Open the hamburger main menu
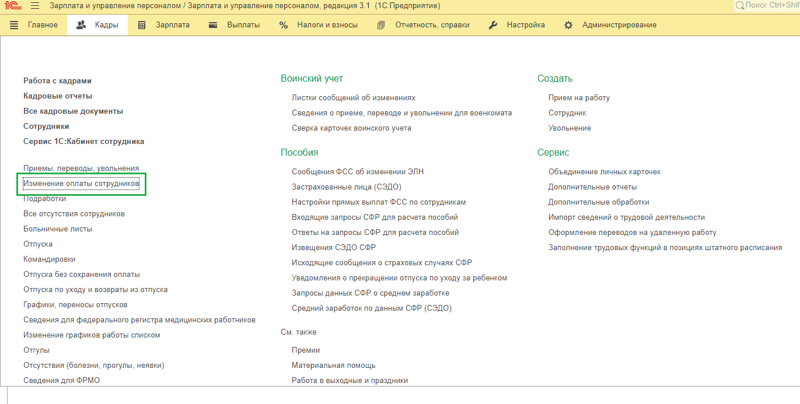 [35, 6]
